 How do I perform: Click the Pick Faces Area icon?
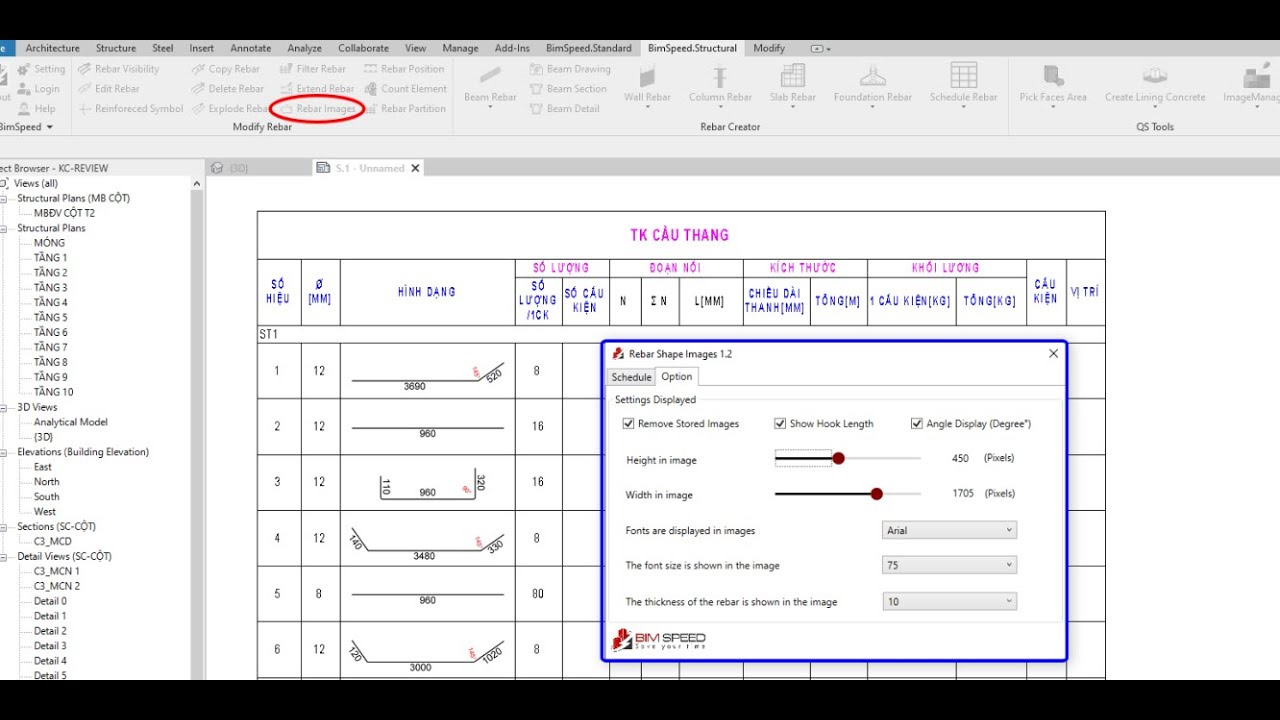(1053, 76)
